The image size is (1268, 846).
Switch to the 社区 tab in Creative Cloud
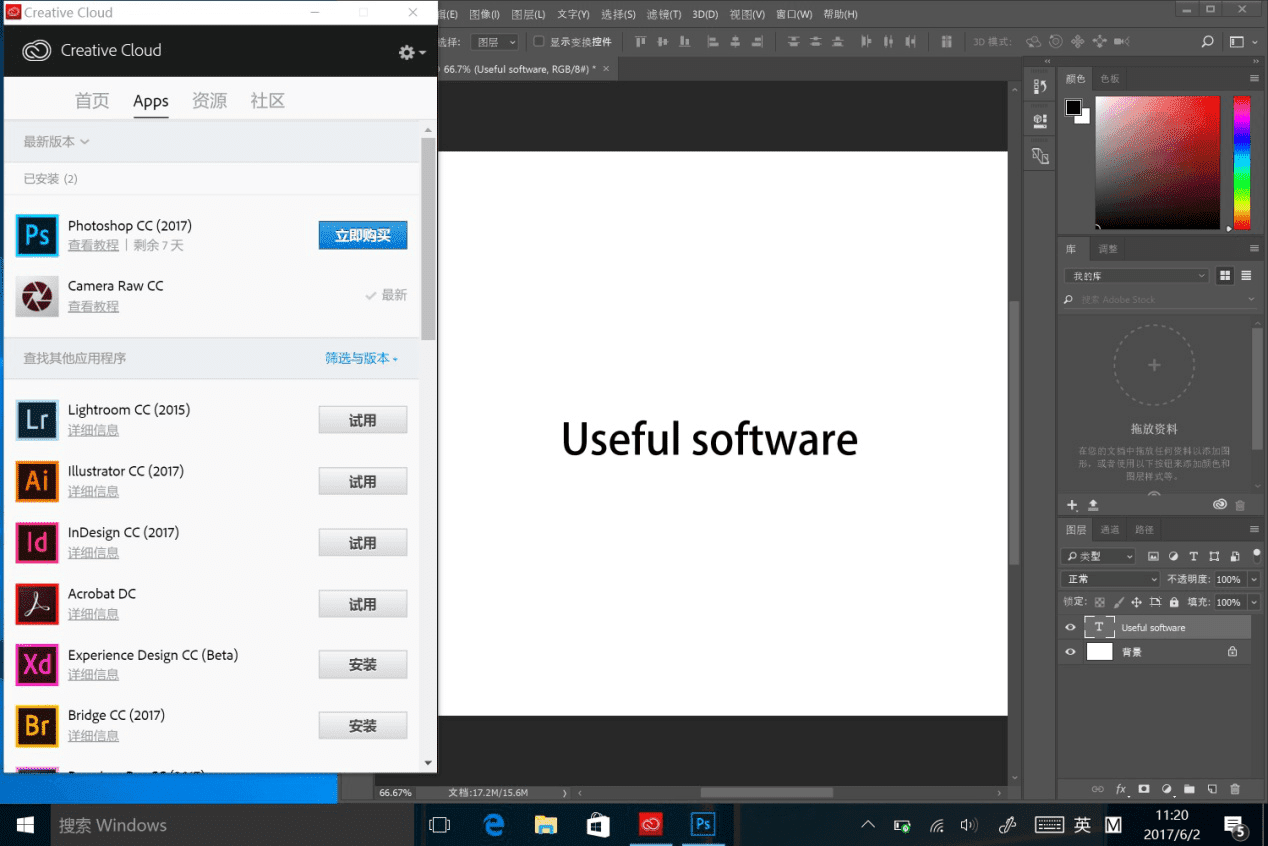coord(267,101)
